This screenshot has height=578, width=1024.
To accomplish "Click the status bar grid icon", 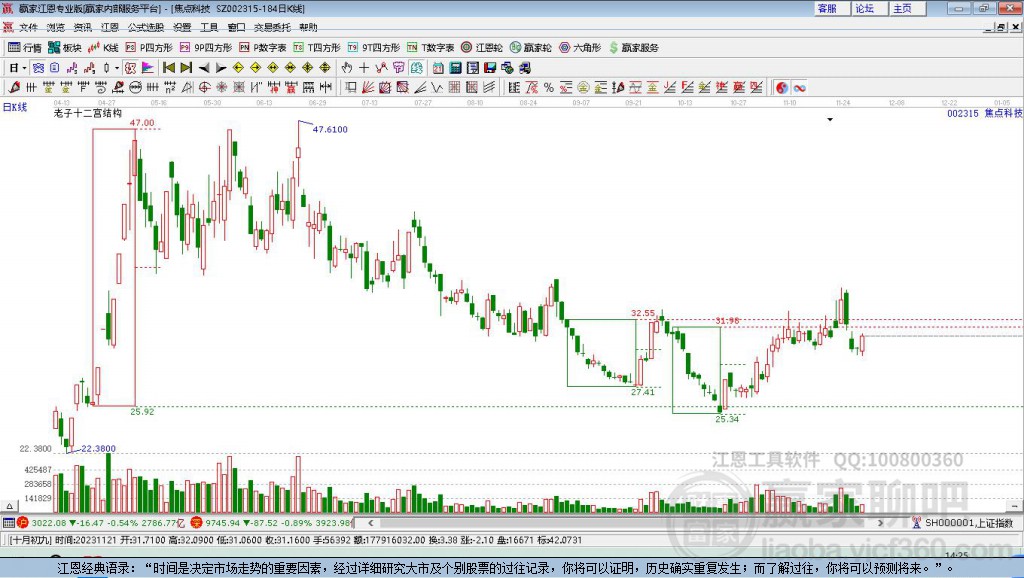I will click(x=8, y=522).
